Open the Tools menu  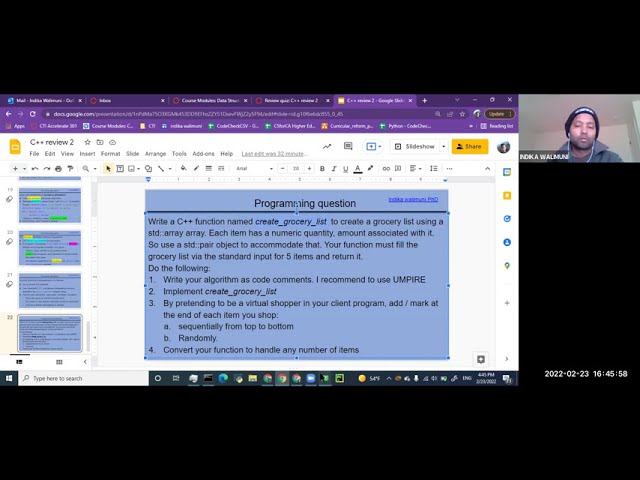[x=179, y=154]
